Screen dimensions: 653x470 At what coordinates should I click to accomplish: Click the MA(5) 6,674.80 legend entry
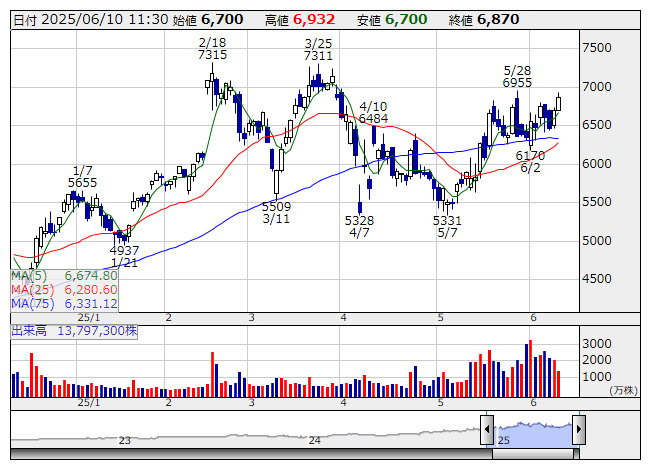tap(64, 276)
